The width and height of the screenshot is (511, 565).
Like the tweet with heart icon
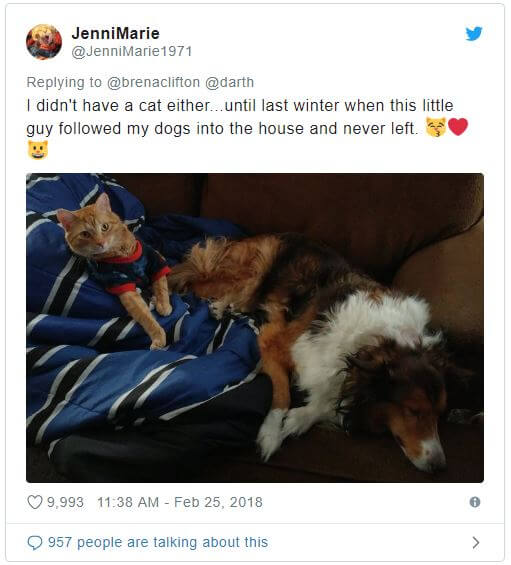coord(35,502)
